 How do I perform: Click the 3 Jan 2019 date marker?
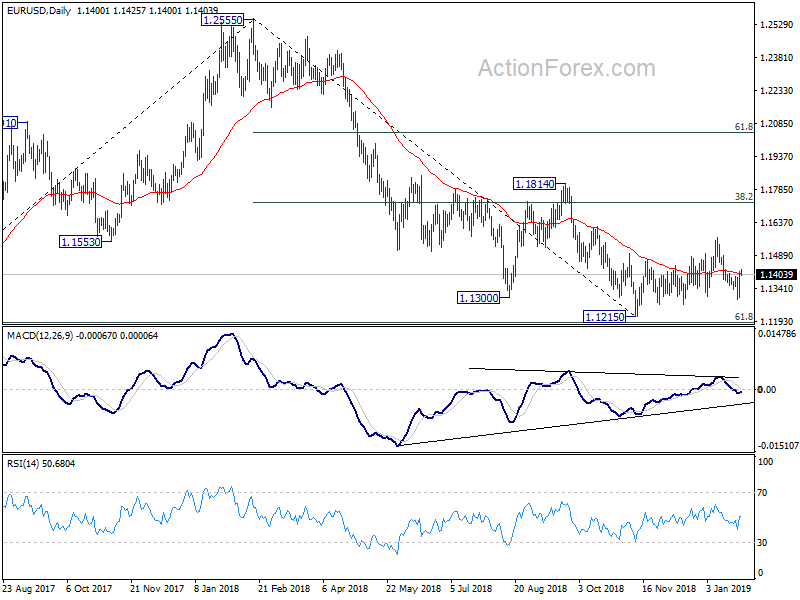pos(729,588)
